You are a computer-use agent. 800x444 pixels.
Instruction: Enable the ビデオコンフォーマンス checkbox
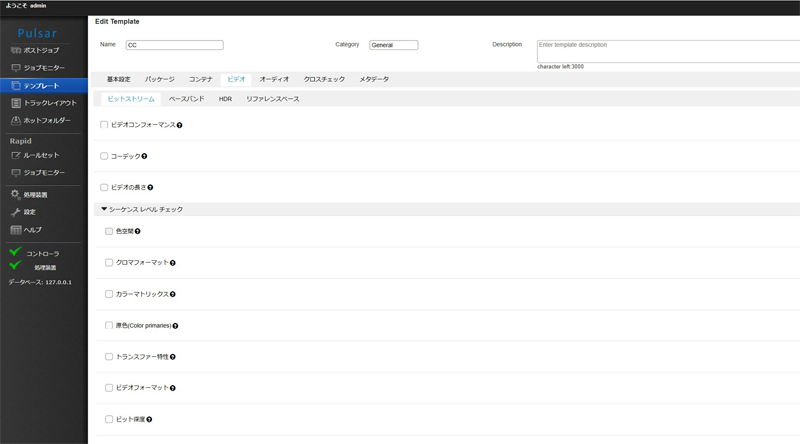point(104,125)
